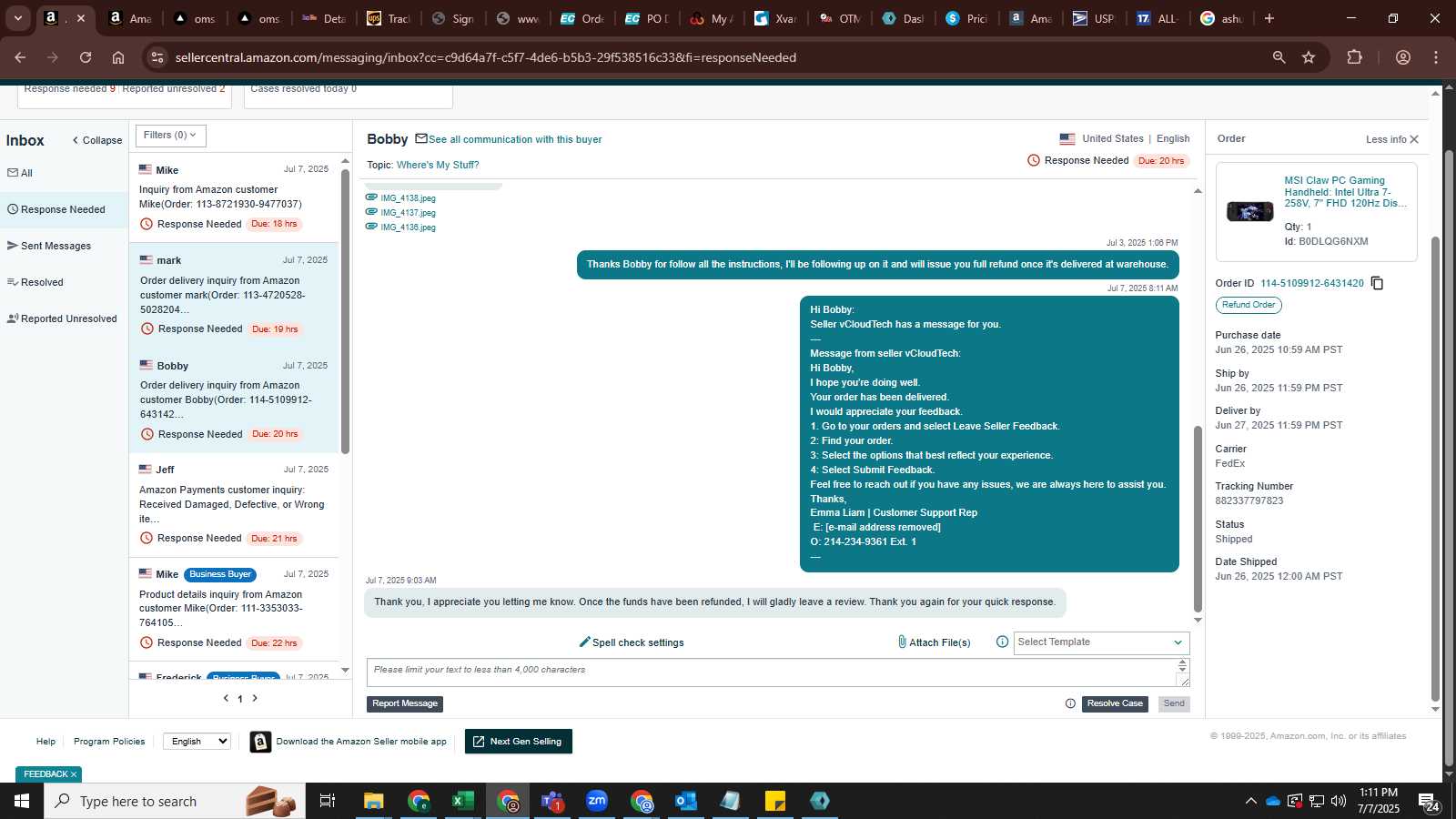Open Chrome three-dot menu
The height and width of the screenshot is (819, 1456).
pos(1436,57)
